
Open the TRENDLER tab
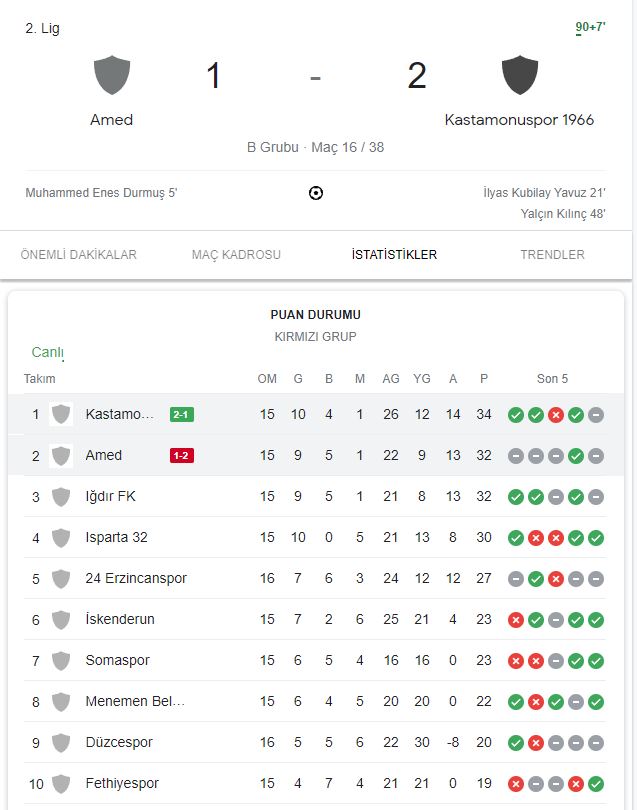pos(552,255)
